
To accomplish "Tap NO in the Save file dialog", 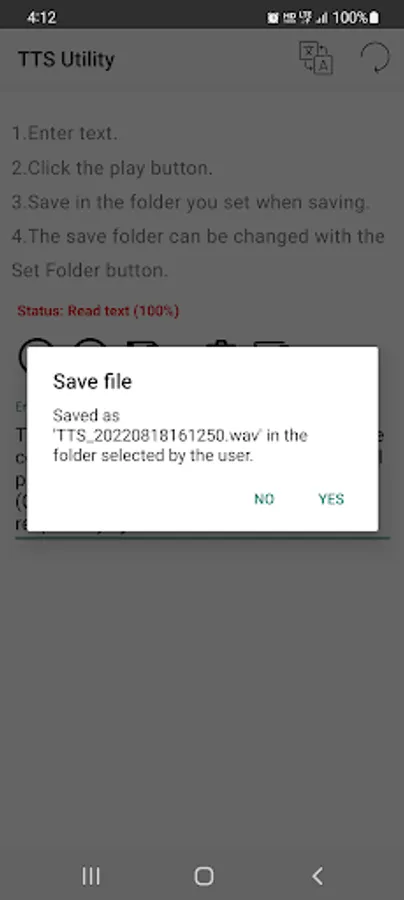I will (264, 499).
